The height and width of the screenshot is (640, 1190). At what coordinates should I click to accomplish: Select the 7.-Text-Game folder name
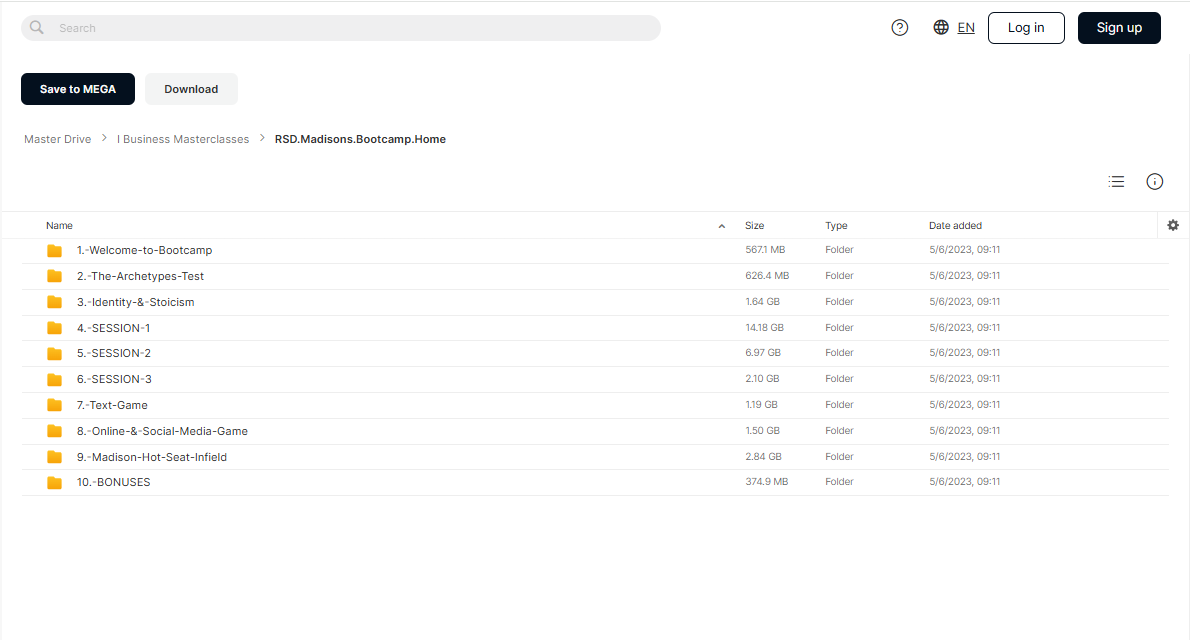[112, 405]
